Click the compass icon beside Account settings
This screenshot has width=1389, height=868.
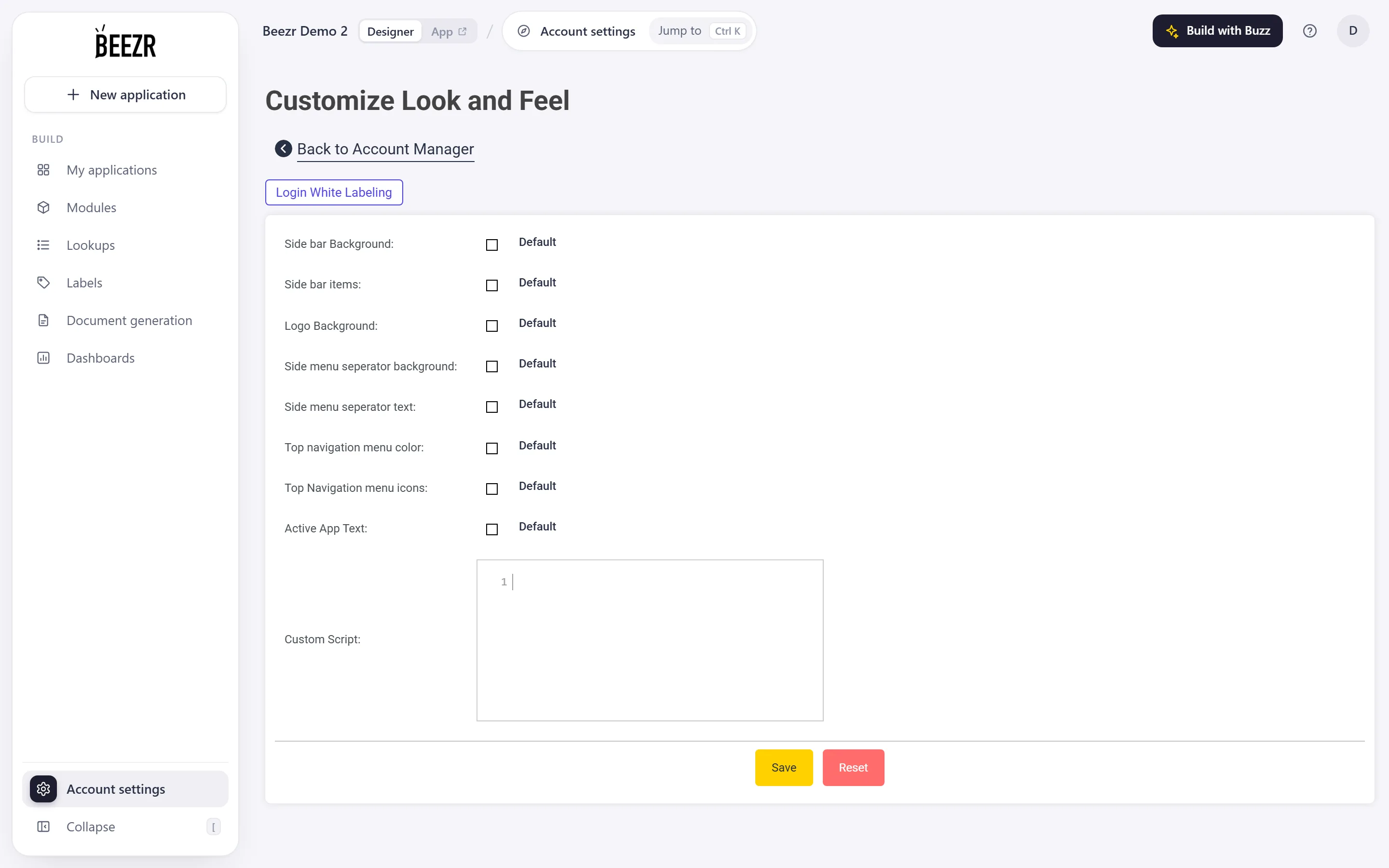pos(523,31)
